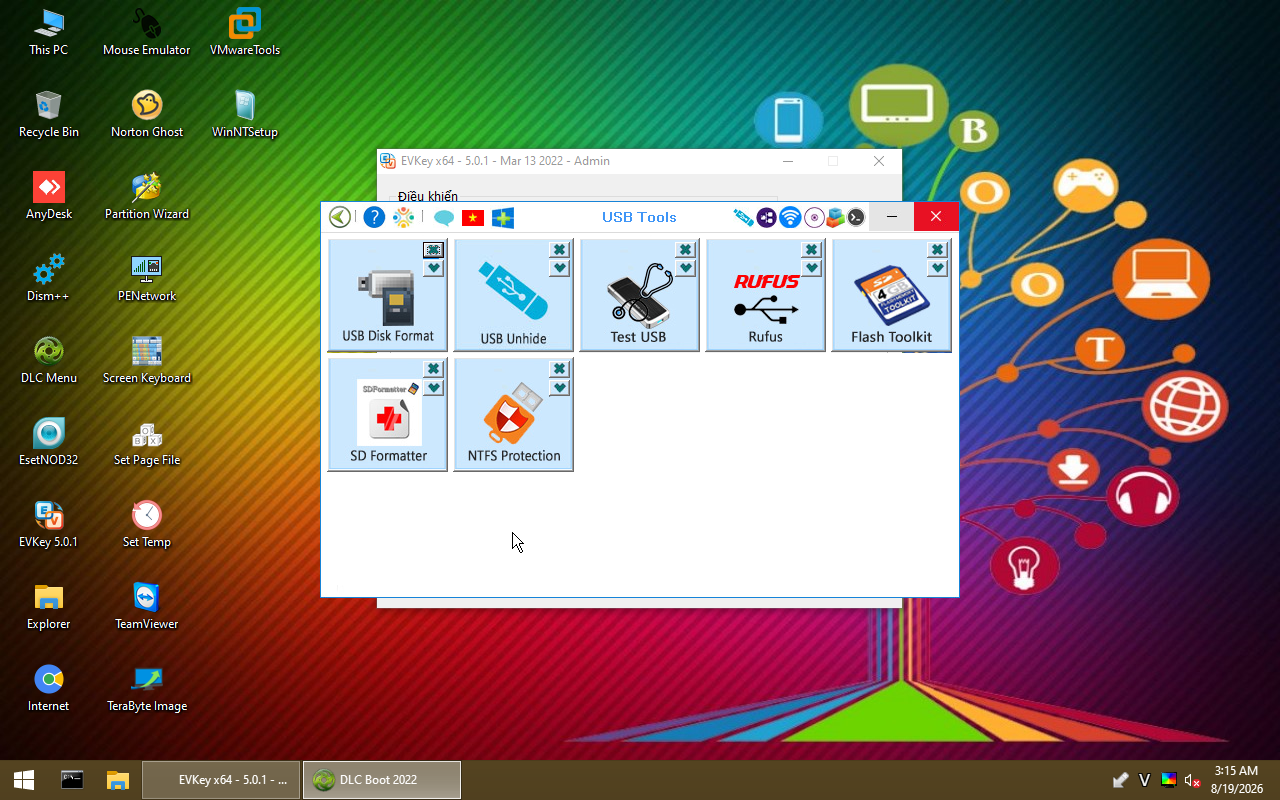
Task: Open the cyan chat bubble icon
Action: pyautogui.click(x=444, y=217)
